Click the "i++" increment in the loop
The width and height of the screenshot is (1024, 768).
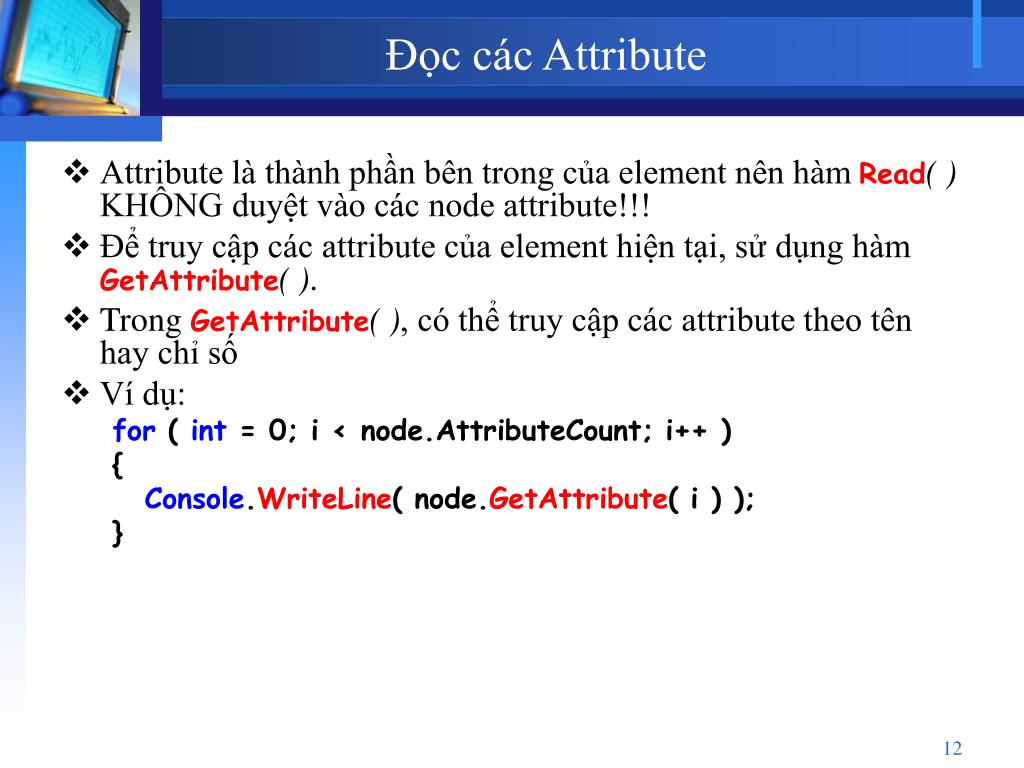(686, 431)
